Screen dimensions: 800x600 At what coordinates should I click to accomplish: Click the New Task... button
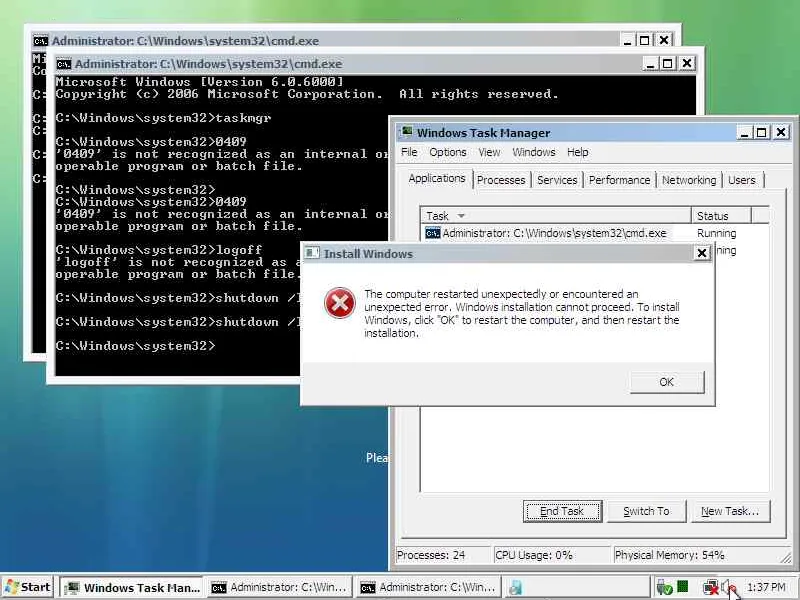pyautogui.click(x=730, y=511)
